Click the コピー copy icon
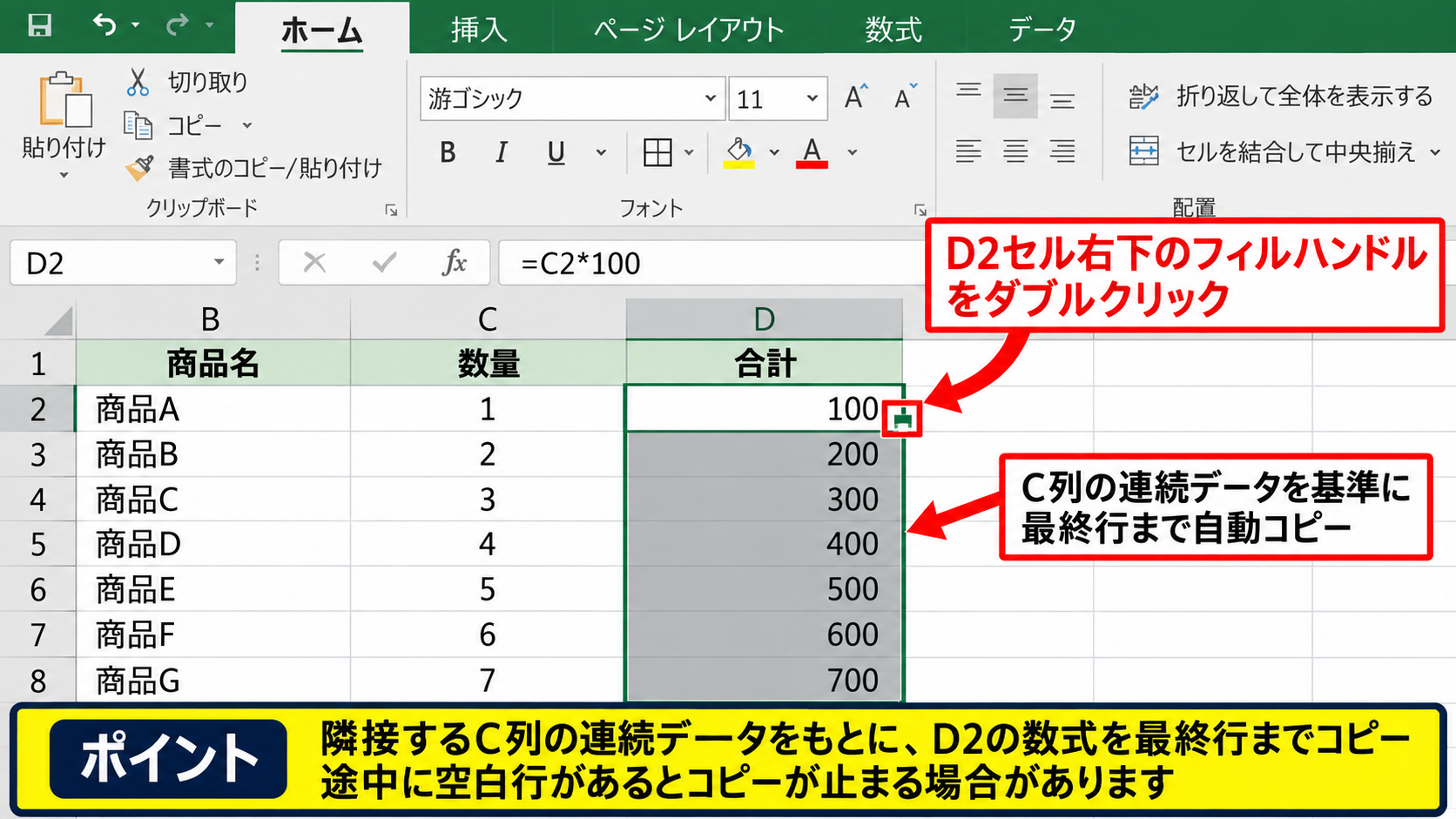 tap(138, 124)
